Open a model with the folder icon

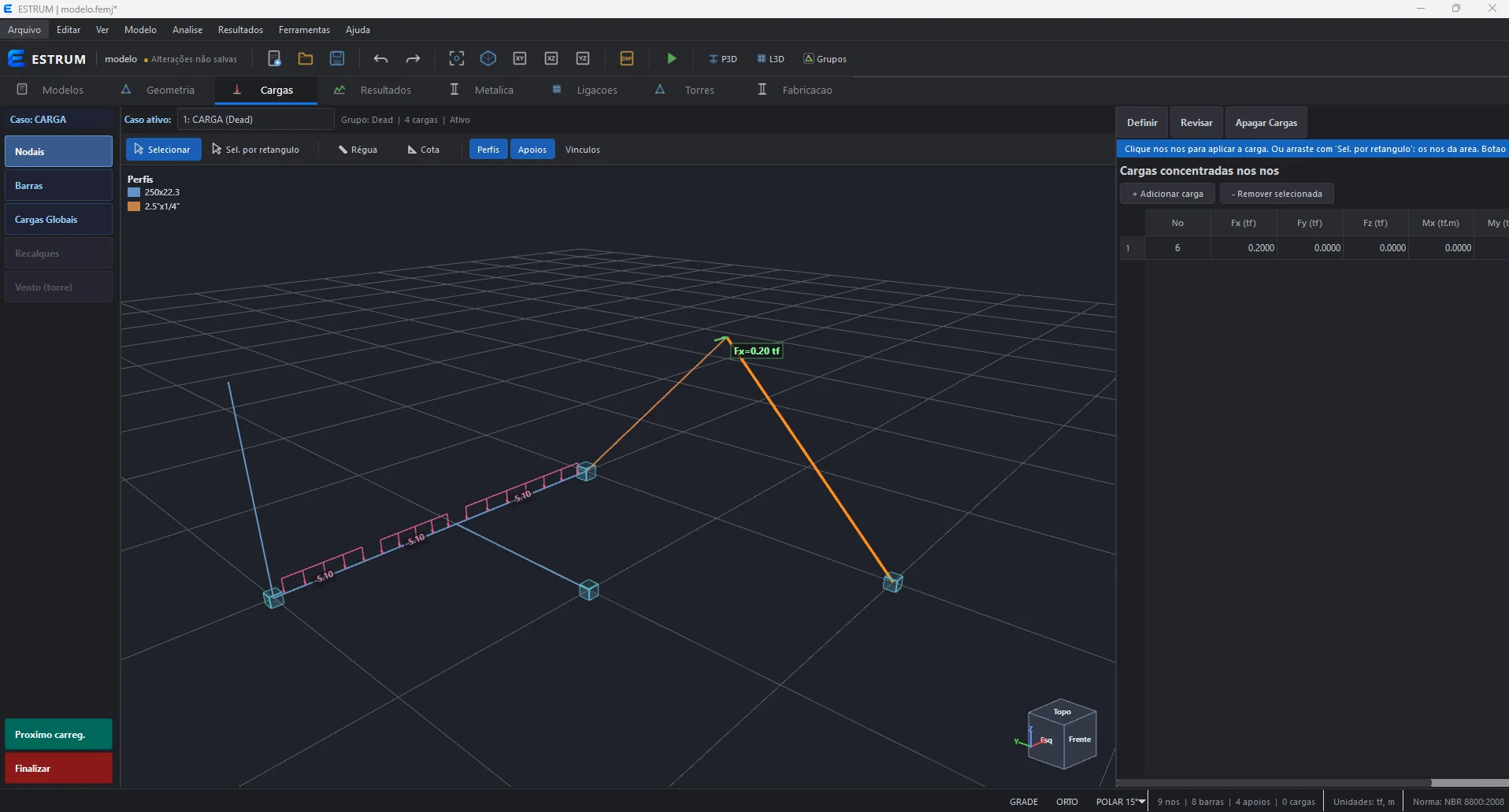pos(306,58)
